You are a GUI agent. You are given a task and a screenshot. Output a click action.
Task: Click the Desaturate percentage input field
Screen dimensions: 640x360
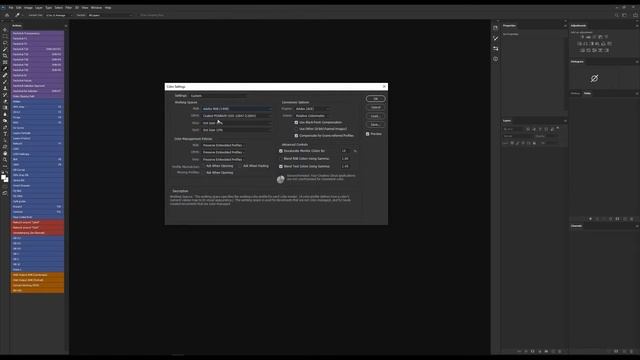point(346,151)
